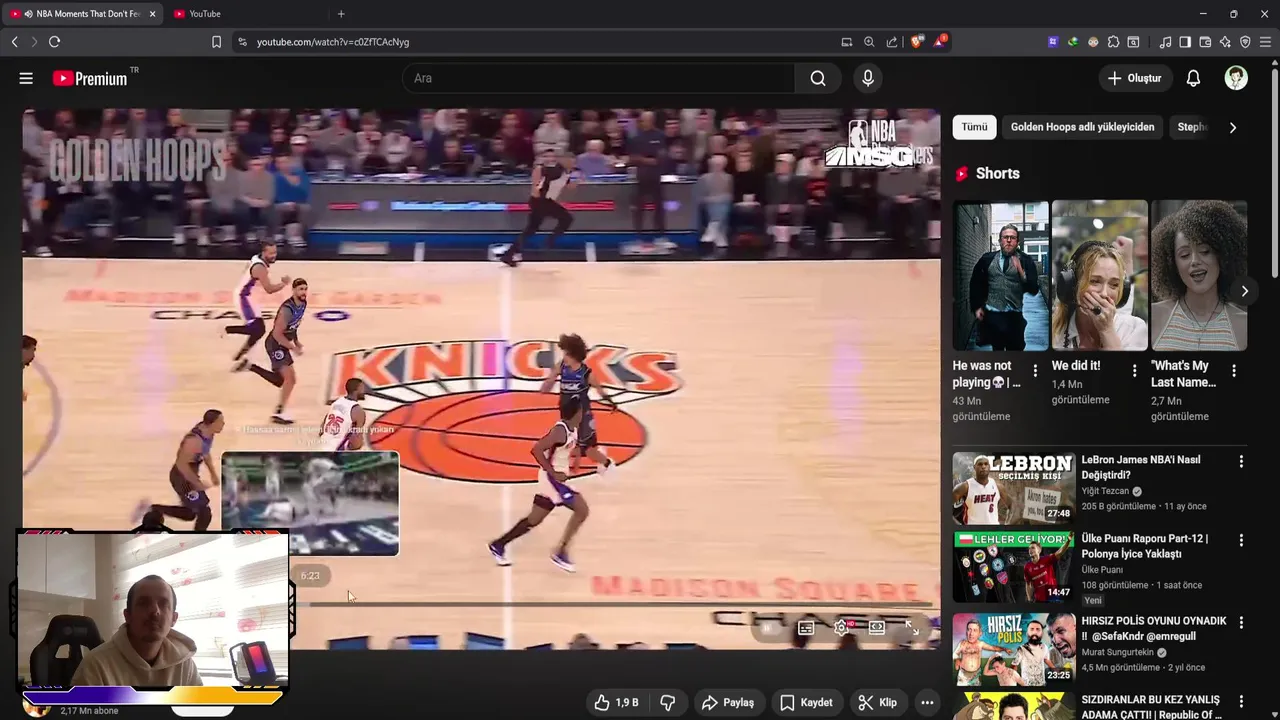Viewport: 1280px width, 720px height.
Task: Bookmark this page icon
Action: point(216,42)
